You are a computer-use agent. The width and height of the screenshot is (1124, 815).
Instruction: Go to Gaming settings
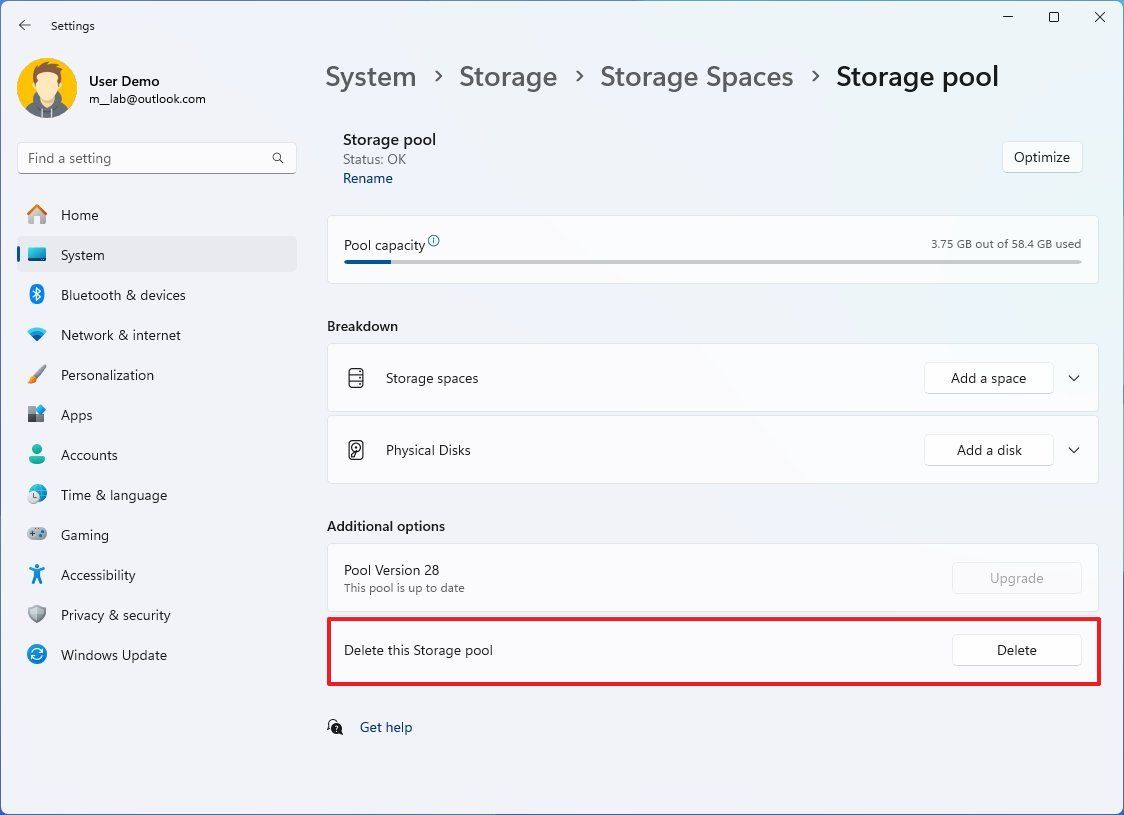click(x=84, y=535)
